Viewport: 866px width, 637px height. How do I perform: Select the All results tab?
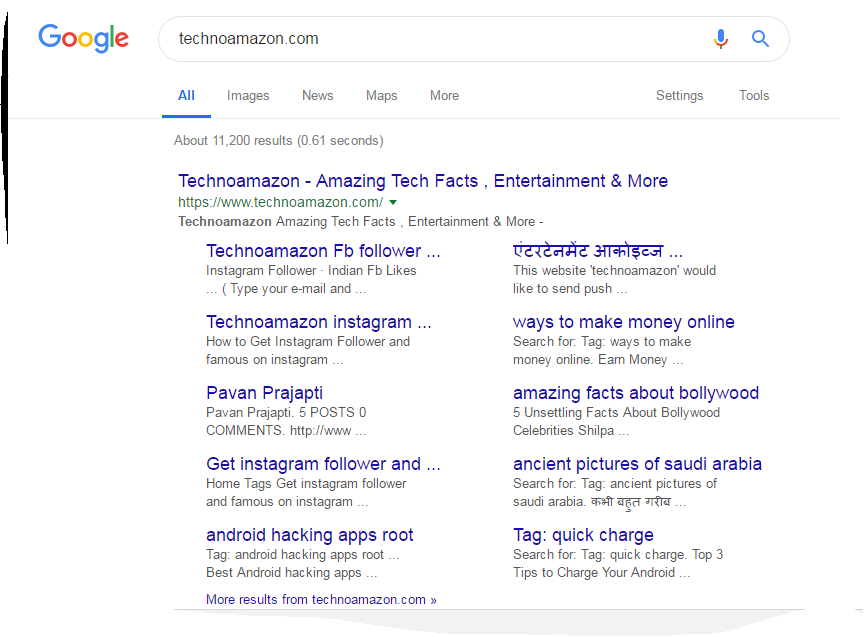coord(186,96)
